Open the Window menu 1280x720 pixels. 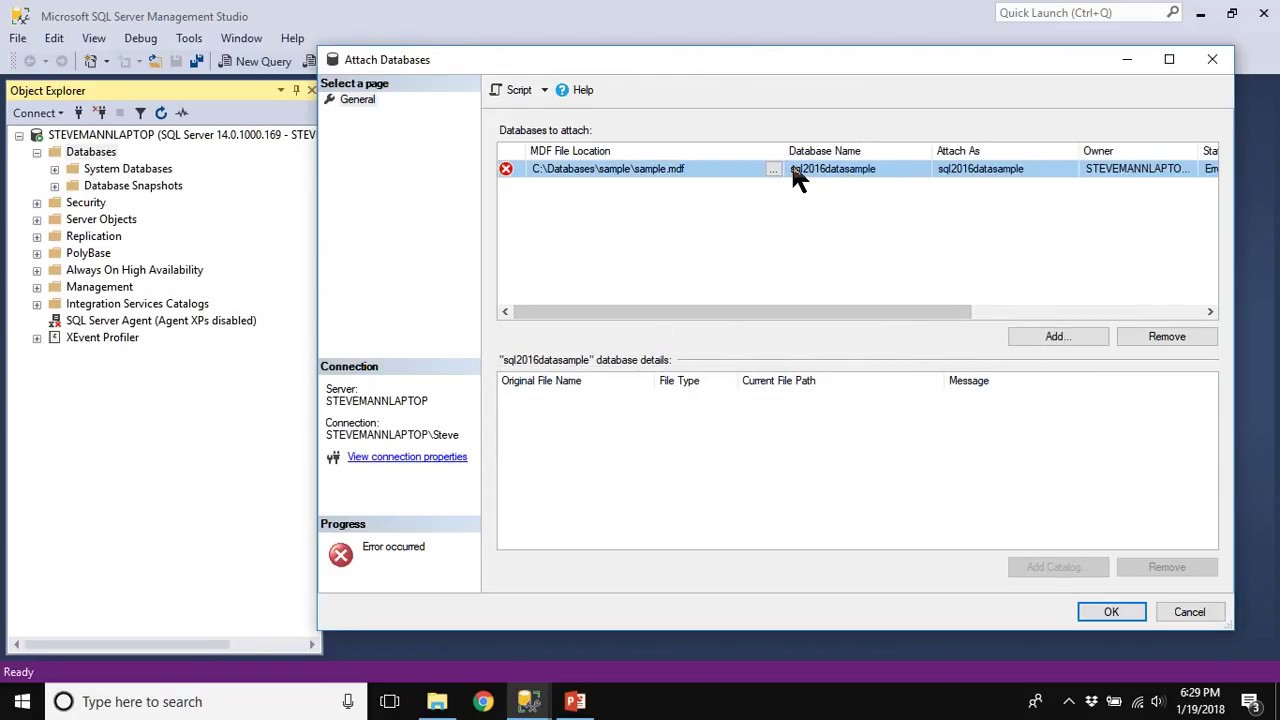[x=241, y=38]
